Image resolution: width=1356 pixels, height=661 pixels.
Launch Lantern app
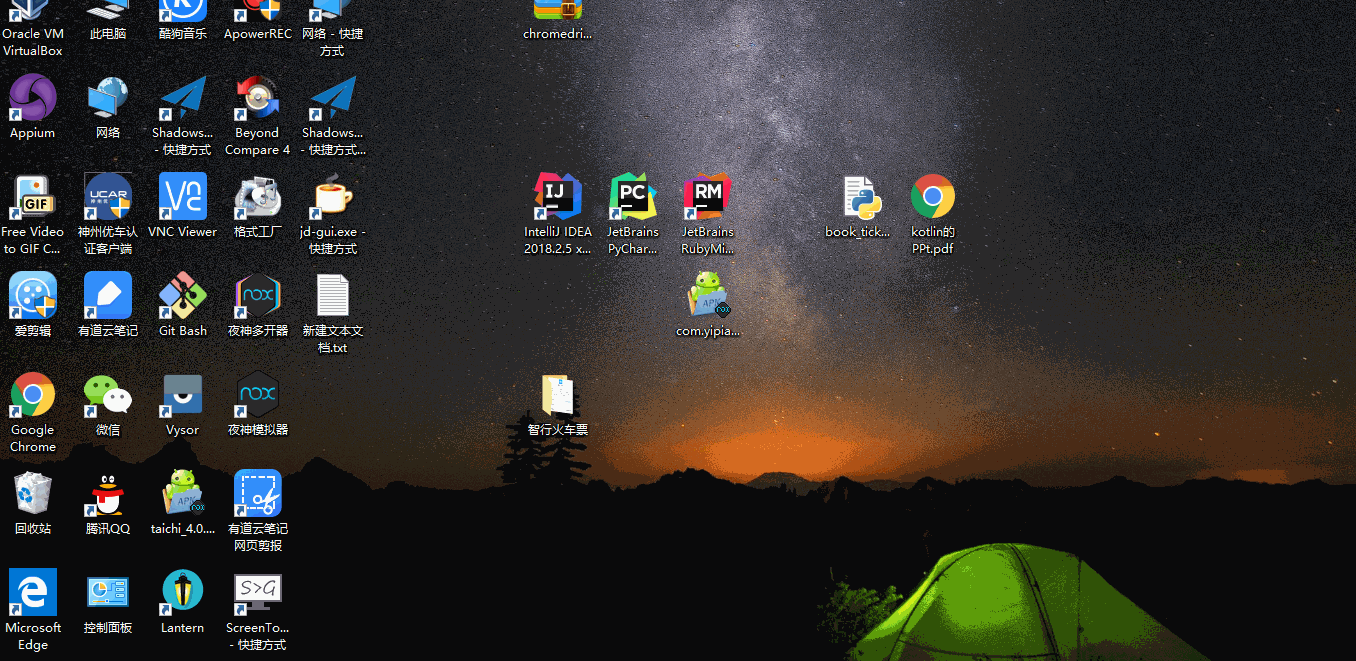point(183,602)
